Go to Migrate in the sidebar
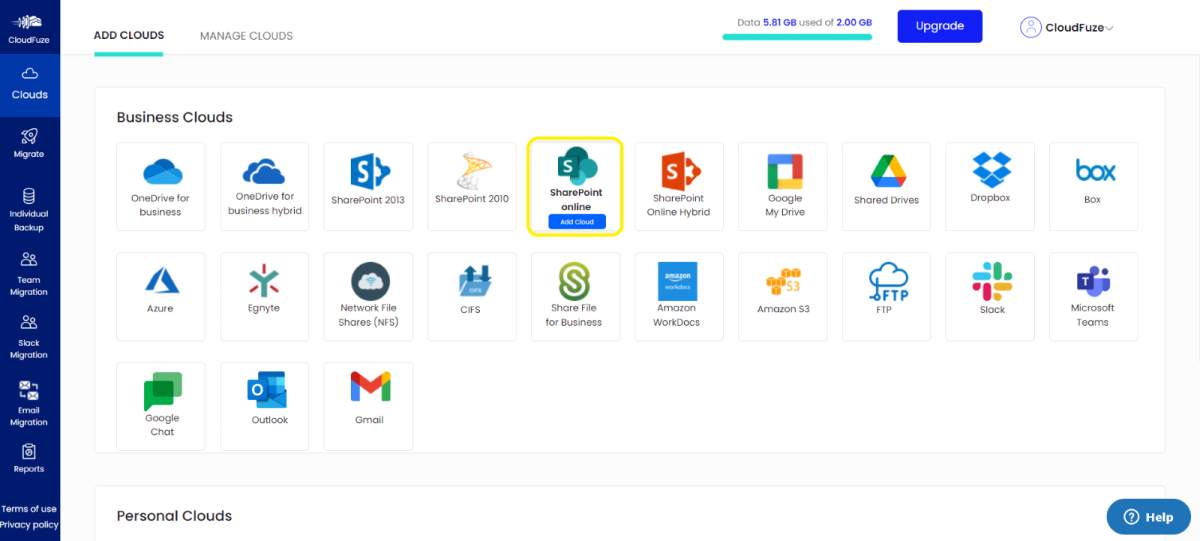 point(29,143)
